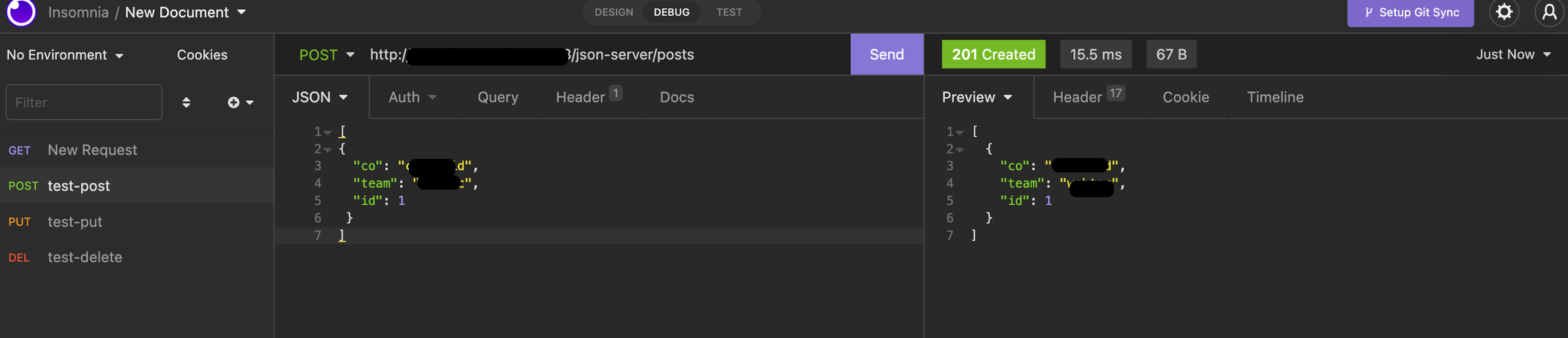Expand the No Environment dropdown
Screen dimensions: 1568x338
(65, 55)
